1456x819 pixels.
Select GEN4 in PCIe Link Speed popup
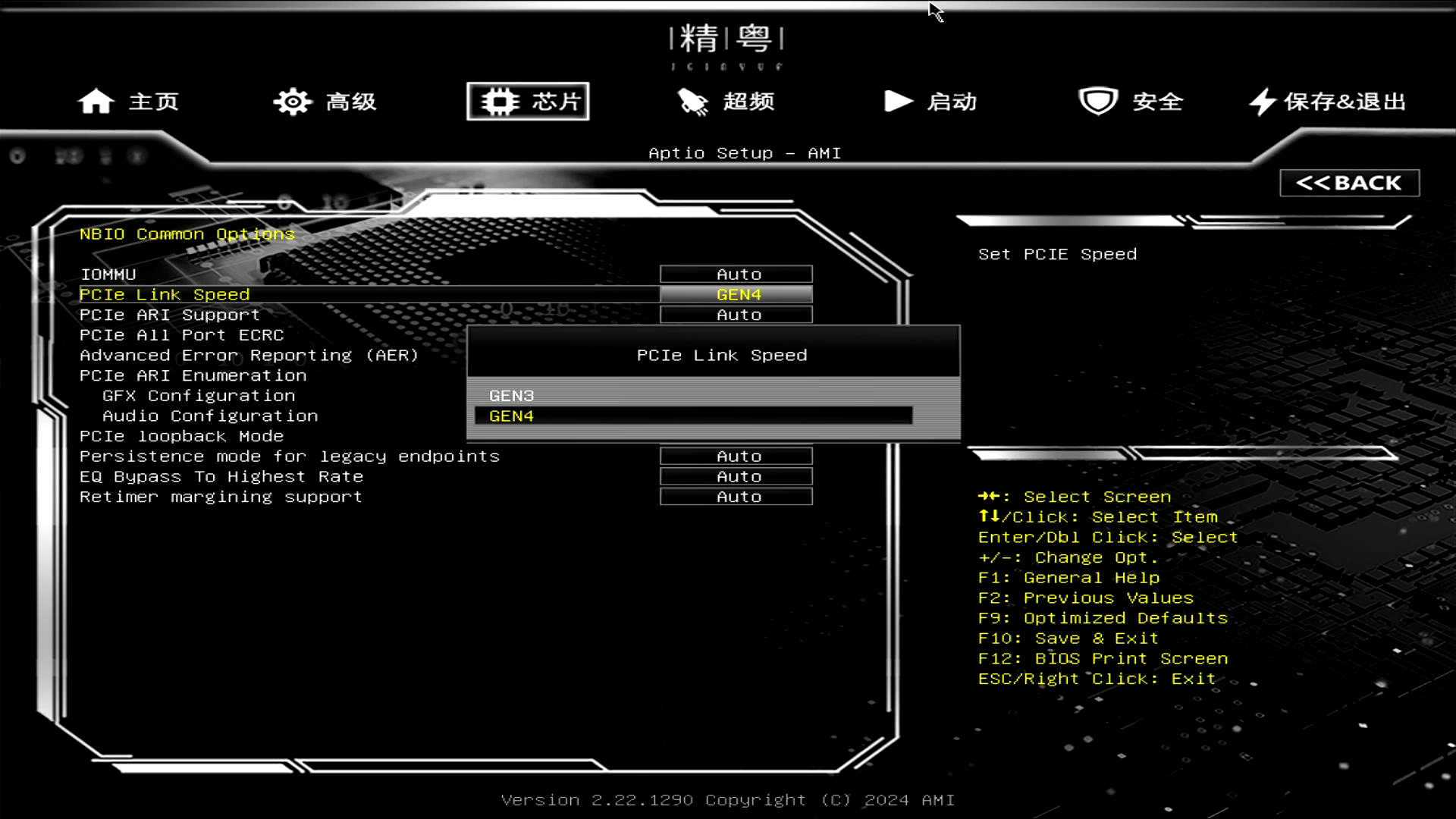coord(512,416)
